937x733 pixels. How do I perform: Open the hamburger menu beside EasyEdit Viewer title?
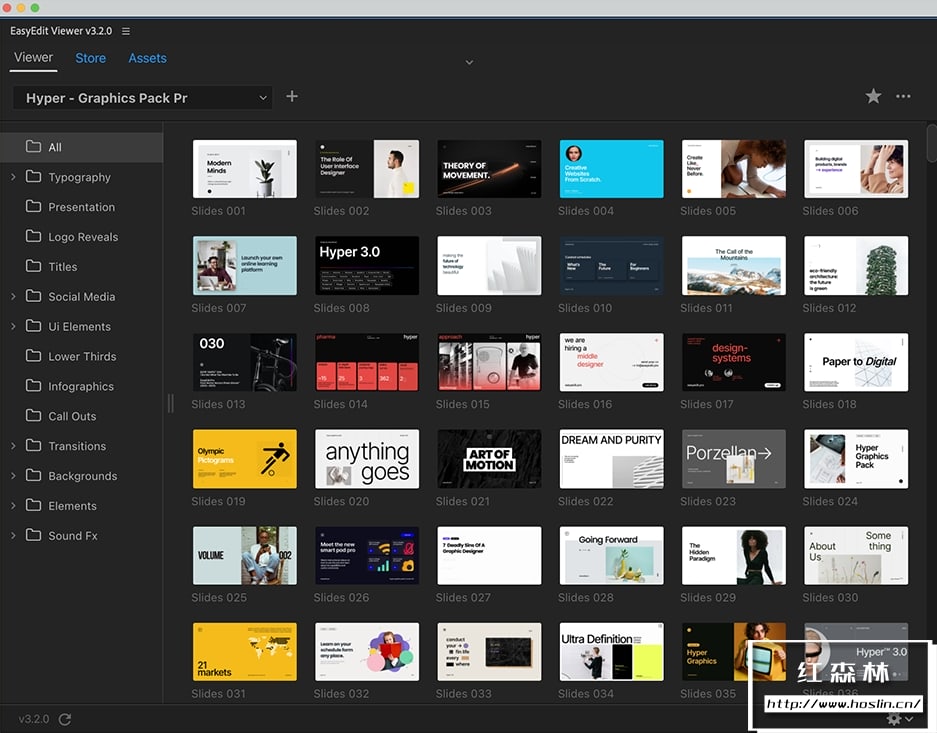coord(126,31)
